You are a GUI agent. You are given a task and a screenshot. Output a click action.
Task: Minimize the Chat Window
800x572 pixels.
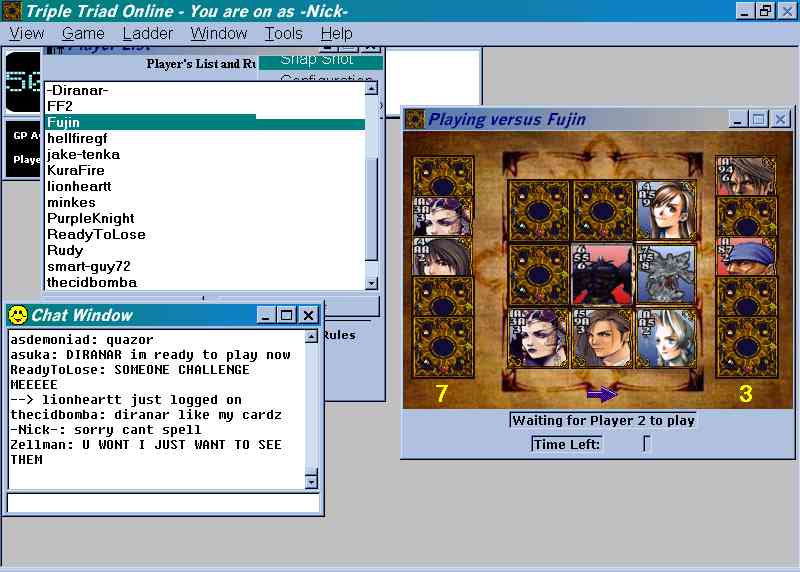266,315
